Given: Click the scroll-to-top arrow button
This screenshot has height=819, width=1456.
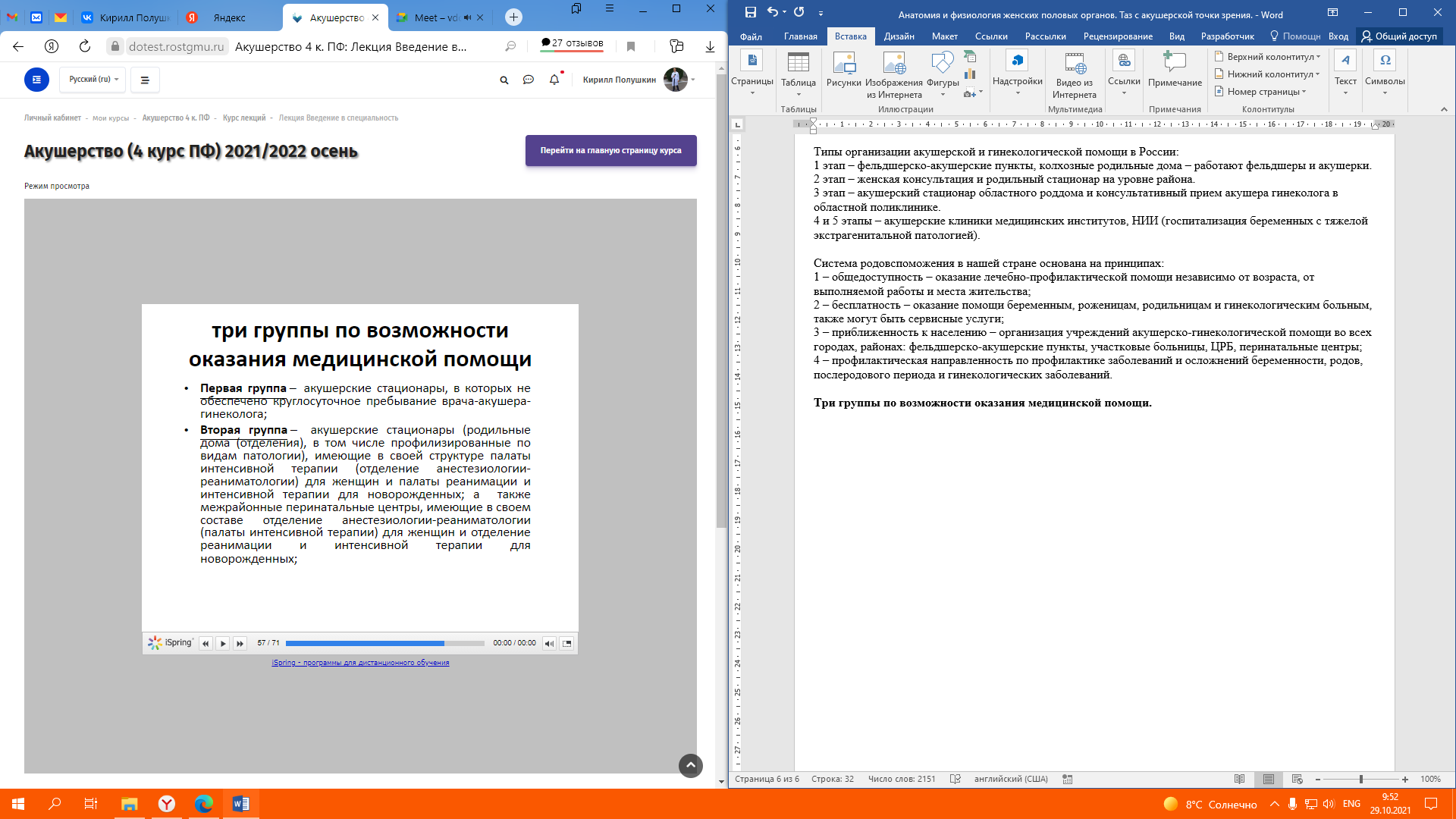Looking at the screenshot, I should pyautogui.click(x=690, y=765).
